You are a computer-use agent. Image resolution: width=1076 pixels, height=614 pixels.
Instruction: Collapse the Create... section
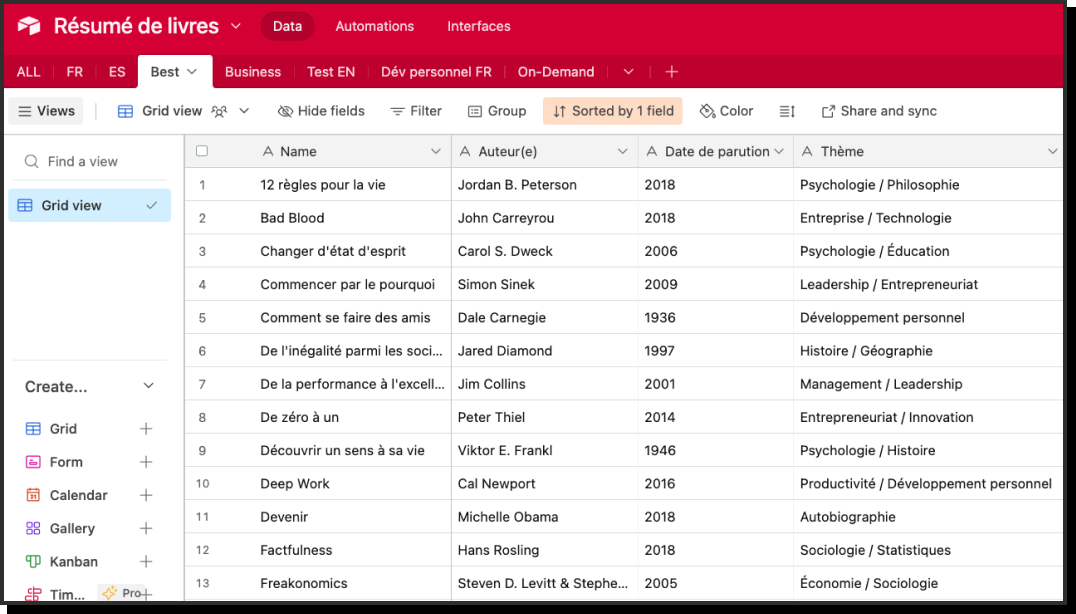[148, 386]
